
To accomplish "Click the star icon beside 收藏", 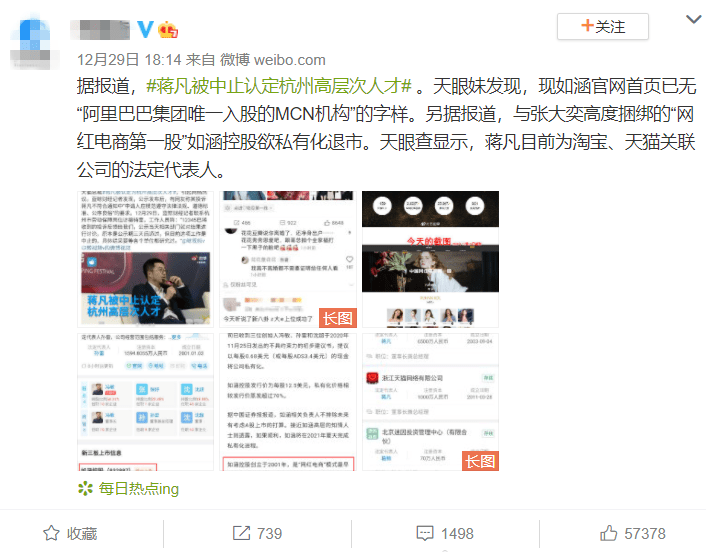I will click(x=51, y=533).
